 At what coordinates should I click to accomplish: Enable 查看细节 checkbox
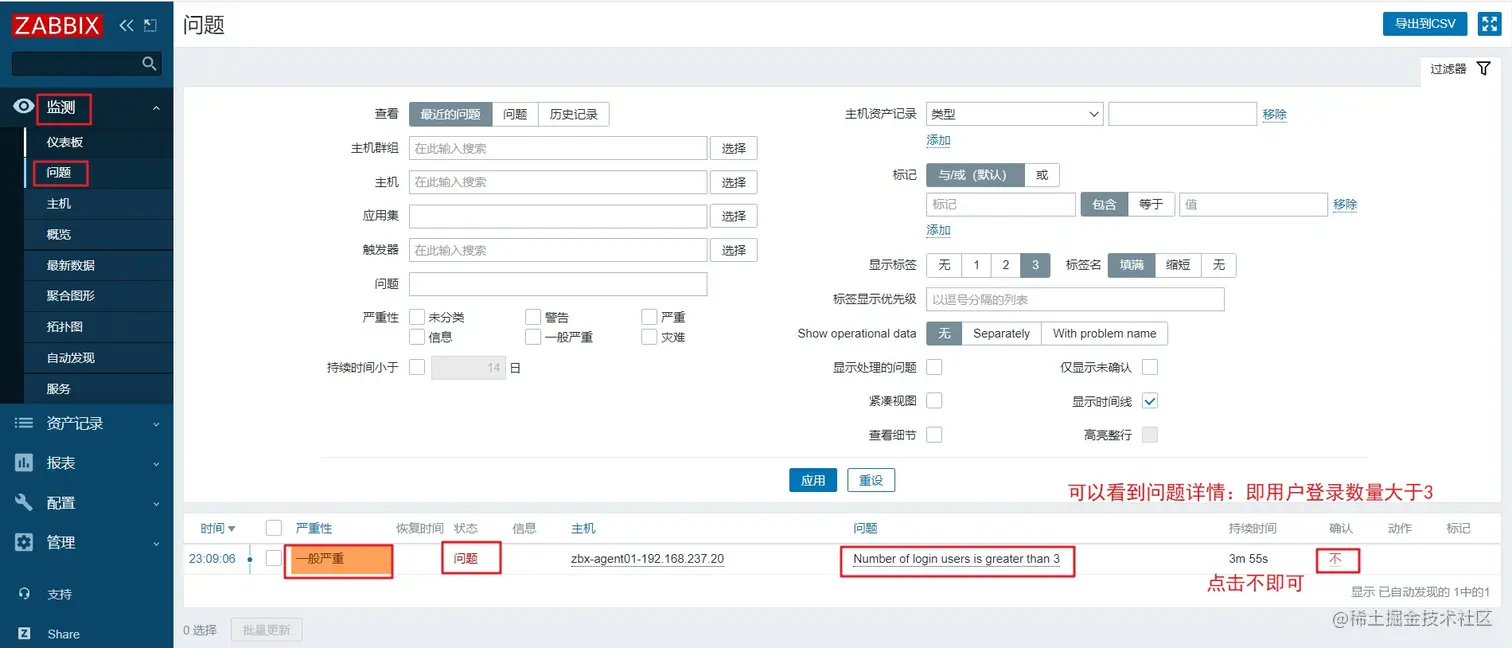coord(934,435)
